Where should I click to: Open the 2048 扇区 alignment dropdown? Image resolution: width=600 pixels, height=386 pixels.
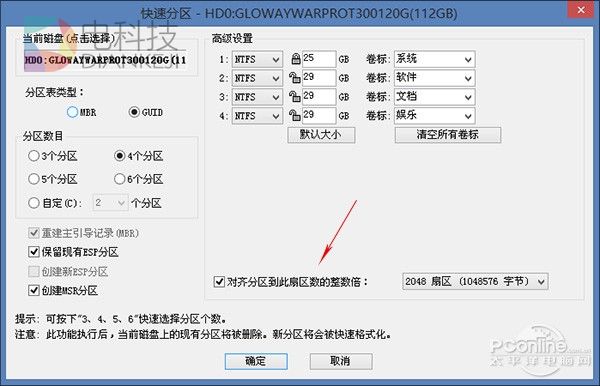coord(475,282)
